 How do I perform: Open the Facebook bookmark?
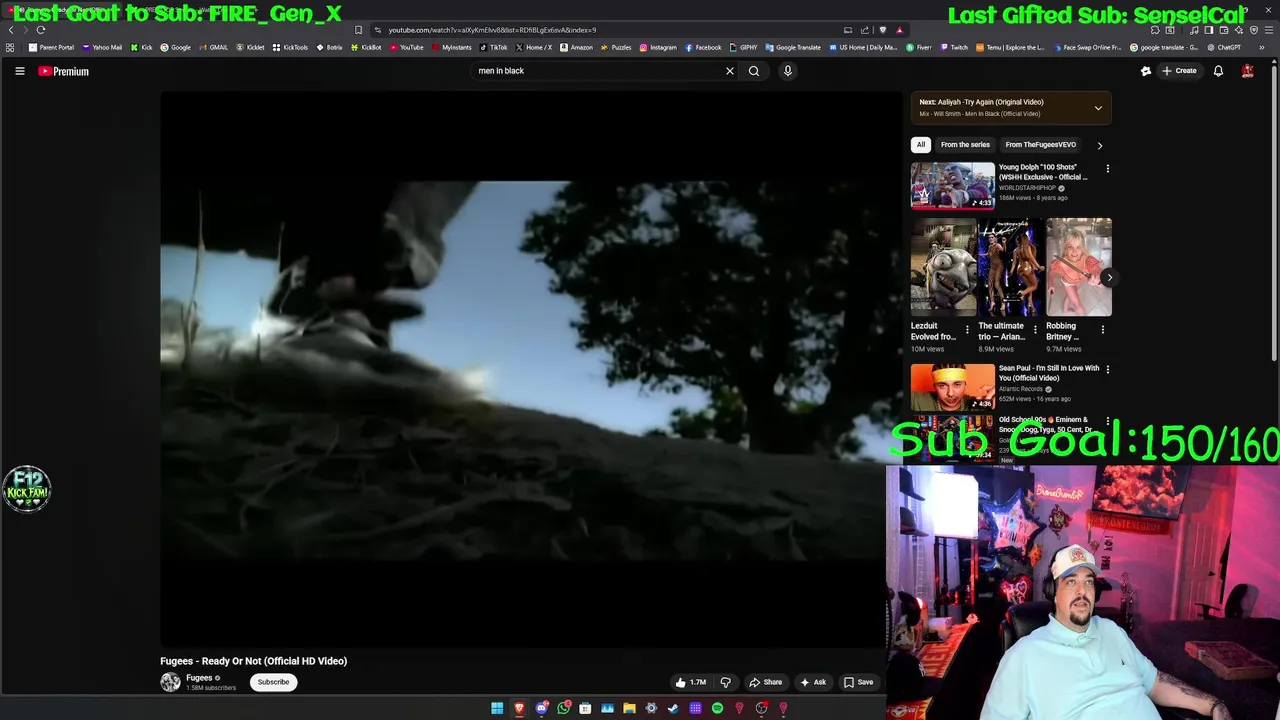click(x=703, y=47)
